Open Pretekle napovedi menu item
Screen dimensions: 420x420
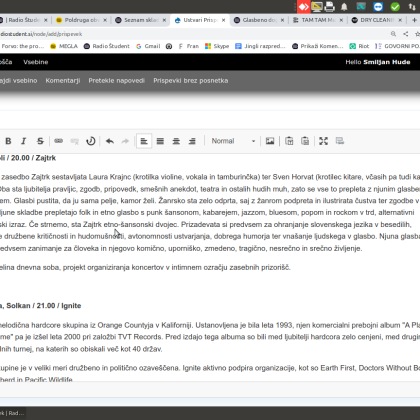click(116, 81)
